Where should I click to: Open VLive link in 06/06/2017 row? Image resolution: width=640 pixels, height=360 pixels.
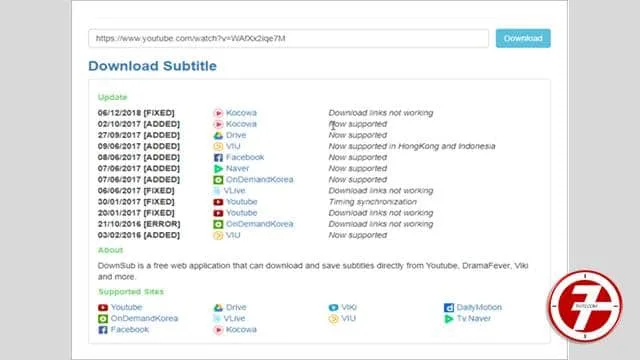(234, 191)
